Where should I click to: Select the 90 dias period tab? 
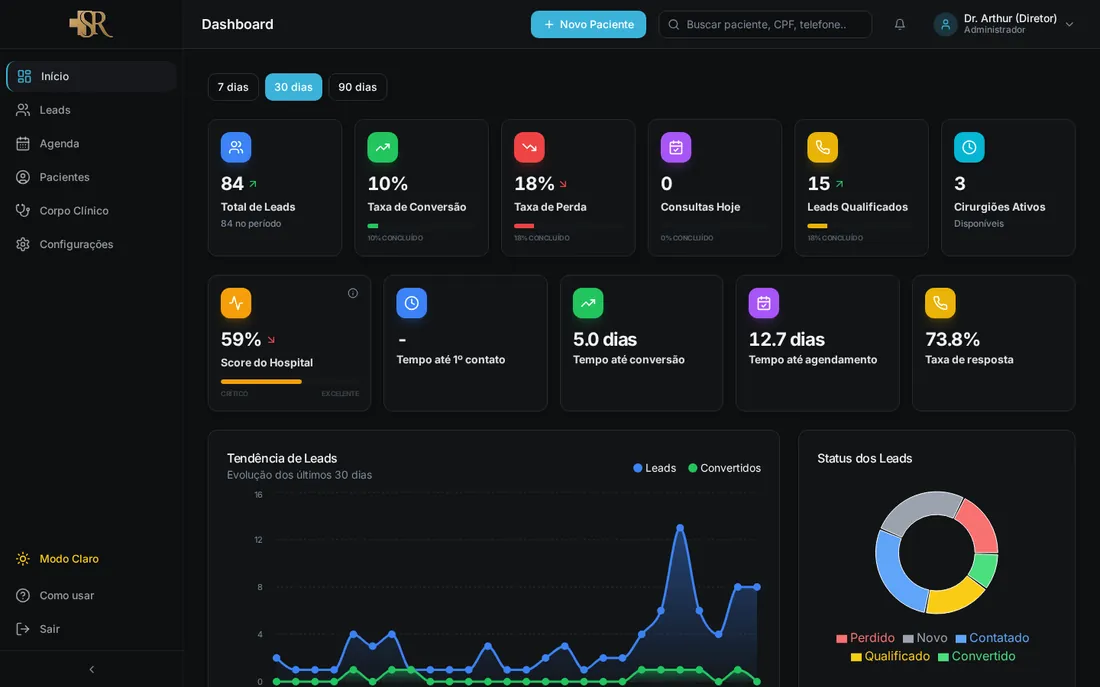[358, 87]
